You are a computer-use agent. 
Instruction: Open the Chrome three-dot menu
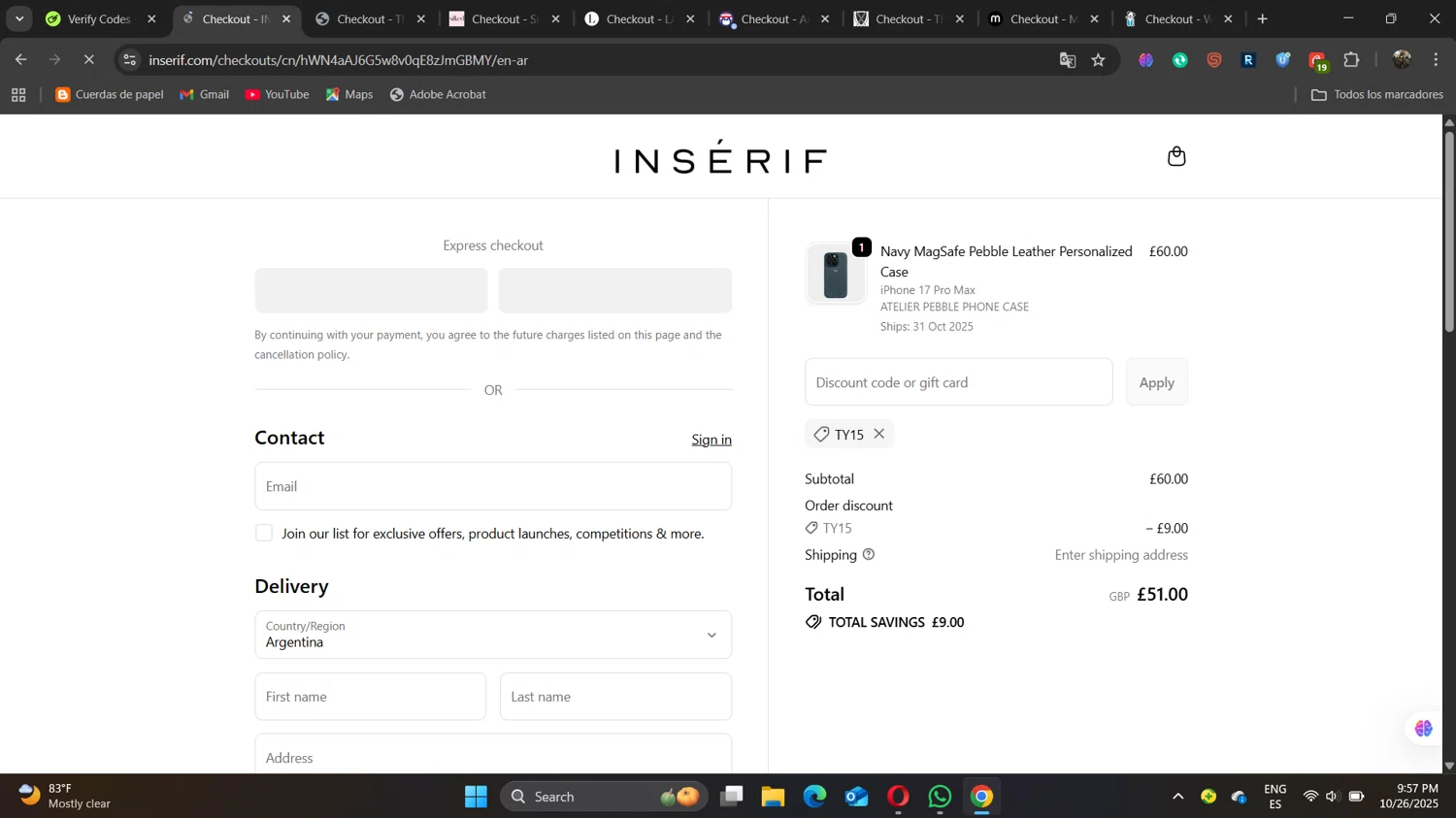coord(1436,60)
